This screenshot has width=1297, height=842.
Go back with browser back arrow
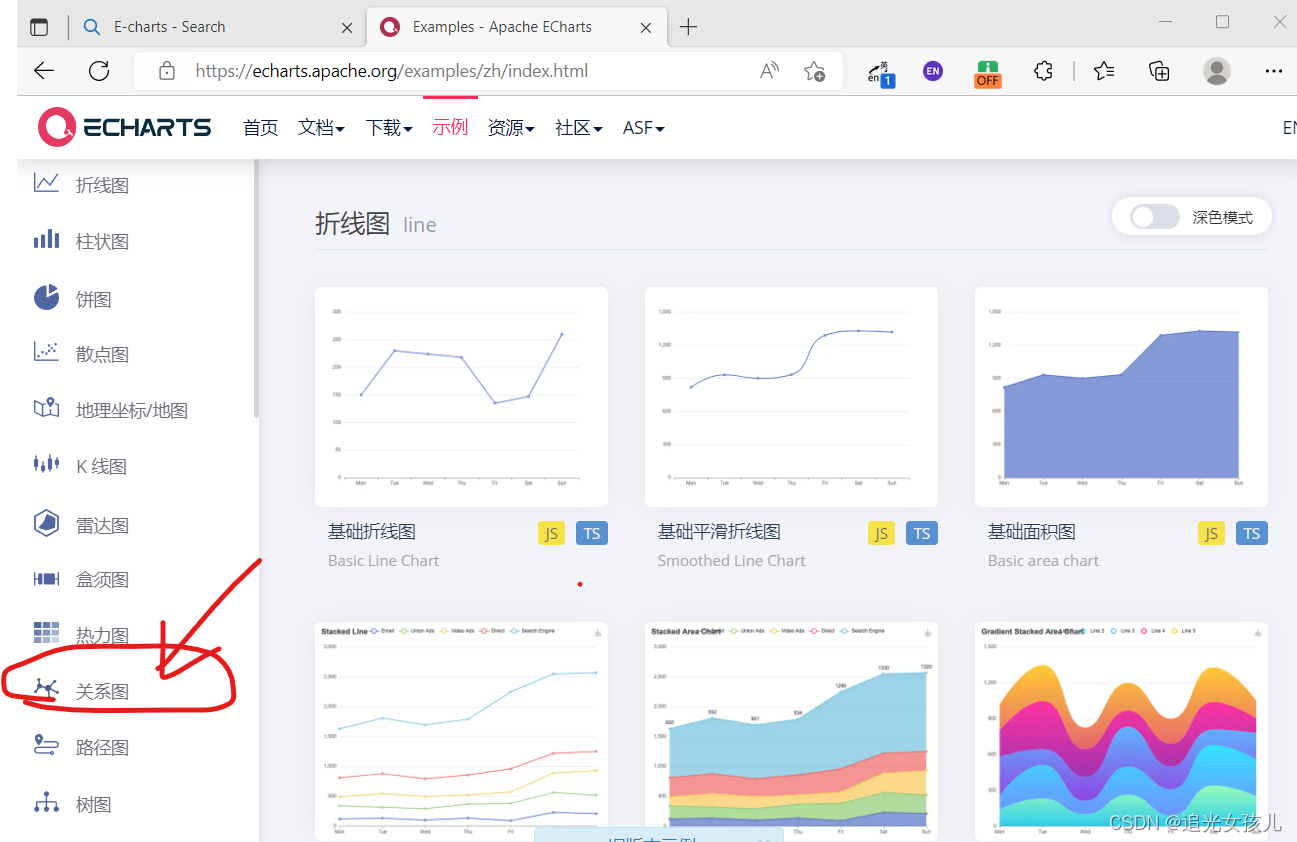pos(44,70)
